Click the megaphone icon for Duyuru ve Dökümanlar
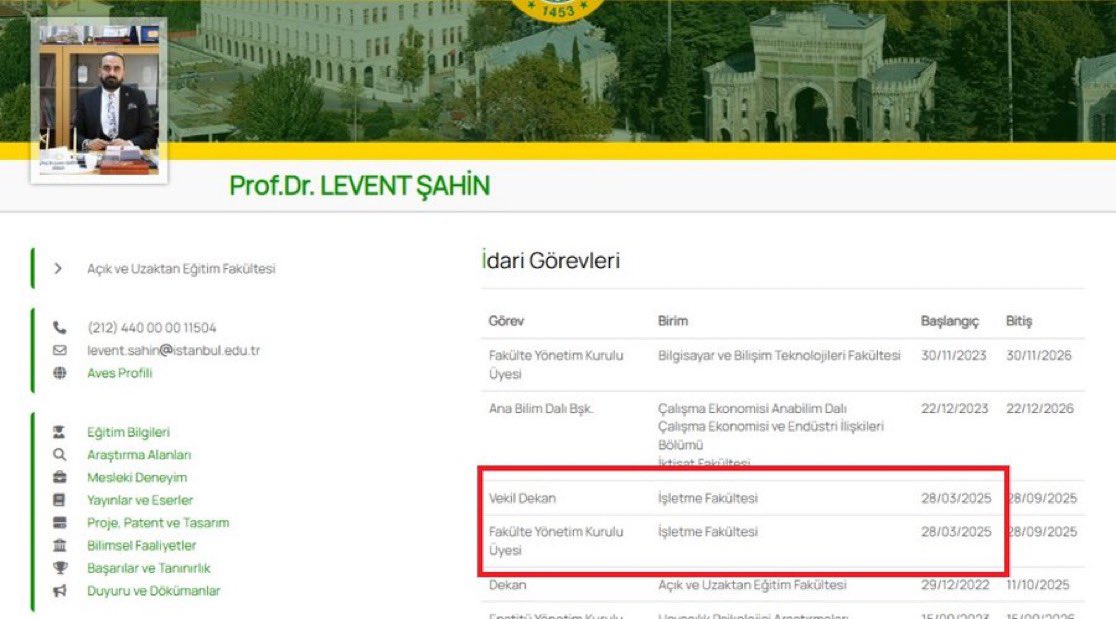The width and height of the screenshot is (1116, 619). pos(61,590)
